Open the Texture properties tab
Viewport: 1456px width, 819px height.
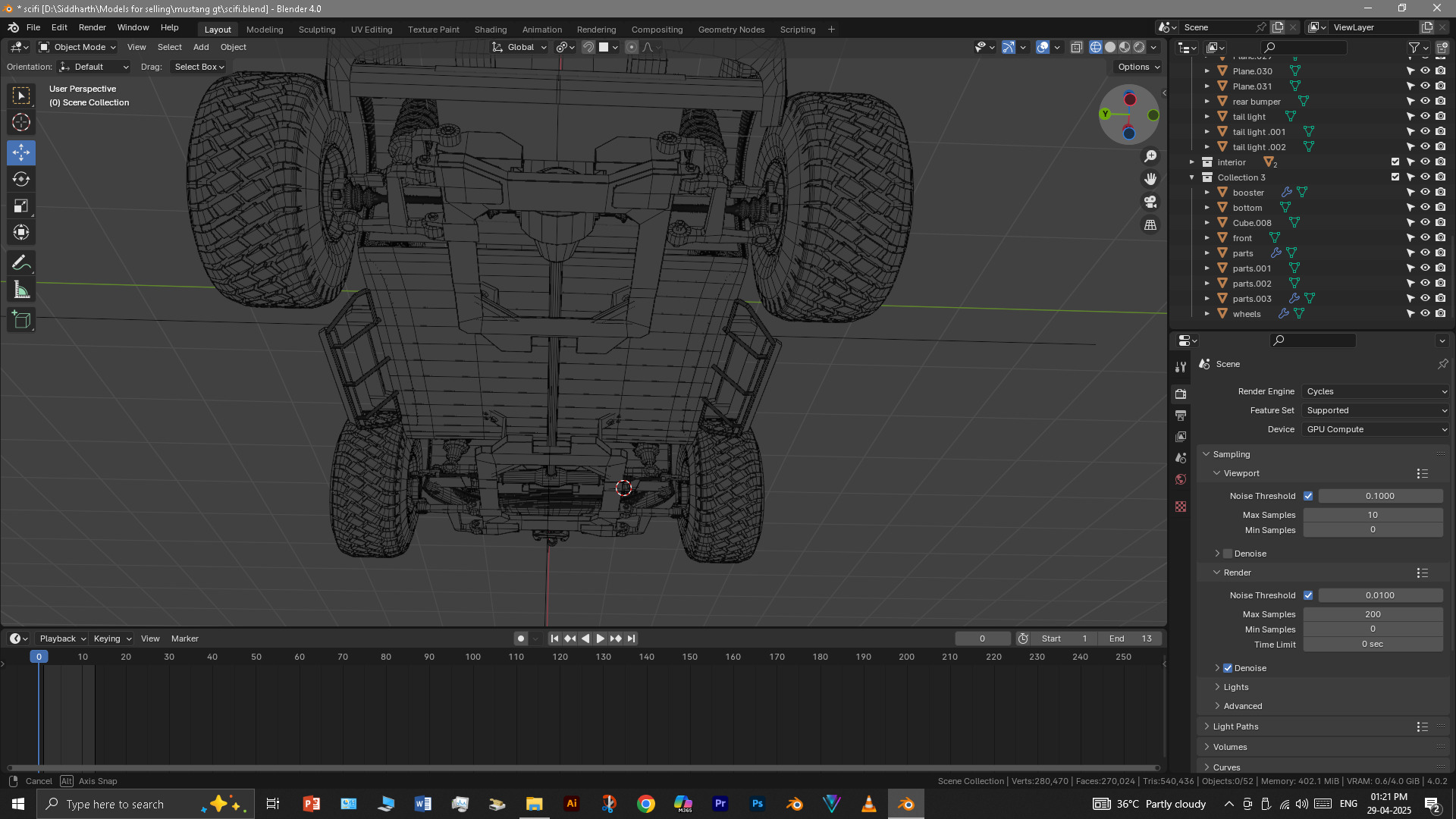[1181, 506]
